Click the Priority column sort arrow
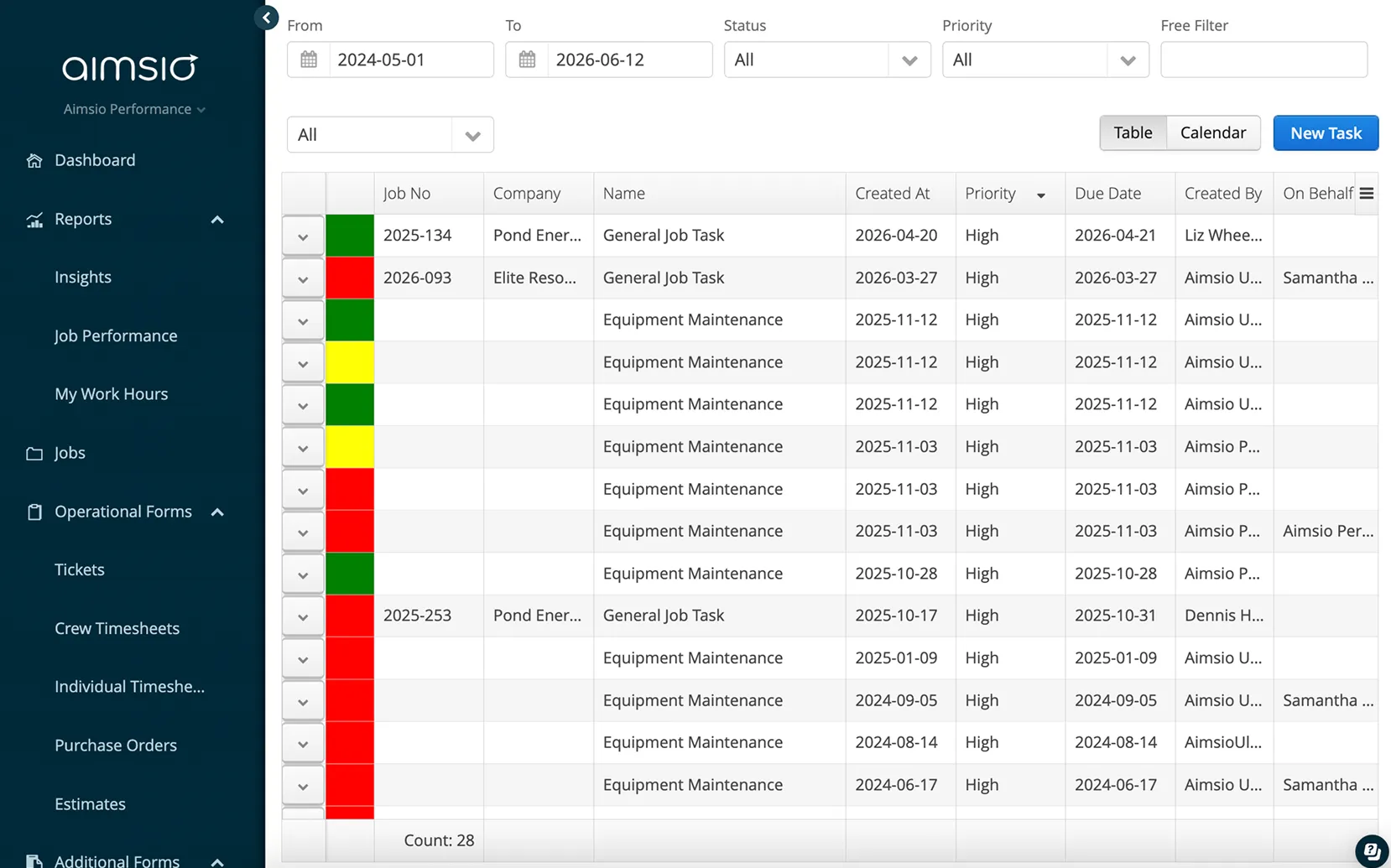1391x868 pixels. pyautogui.click(x=1041, y=195)
